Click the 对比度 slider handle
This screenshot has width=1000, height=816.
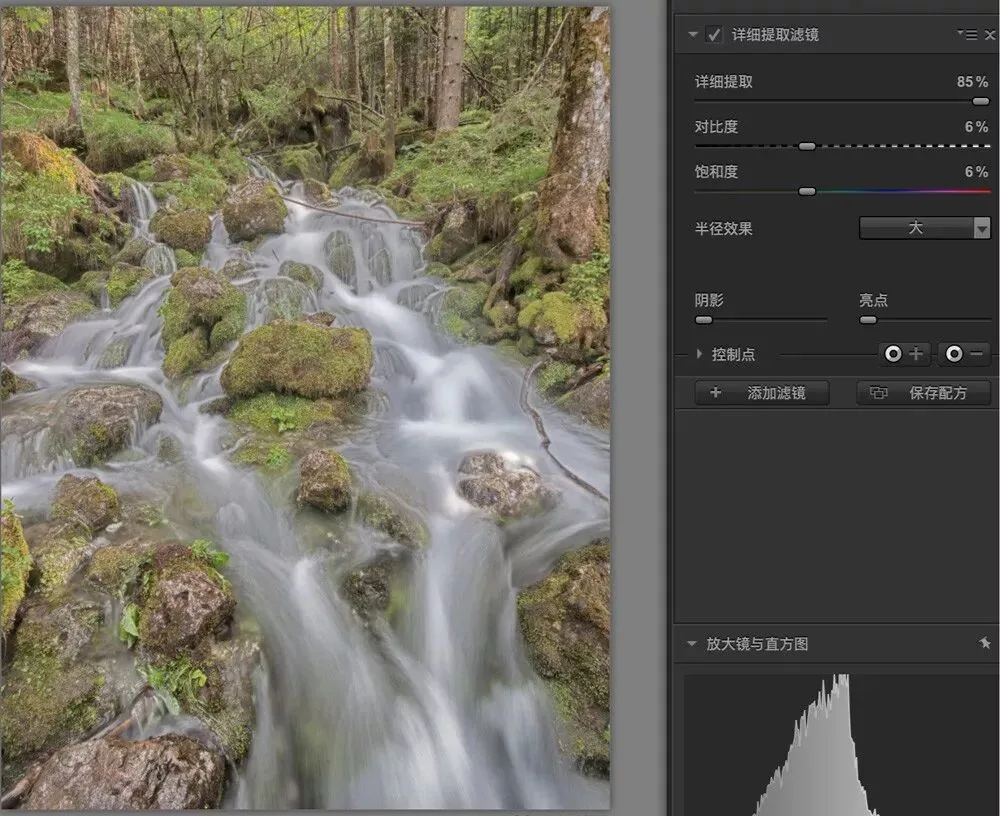click(807, 146)
